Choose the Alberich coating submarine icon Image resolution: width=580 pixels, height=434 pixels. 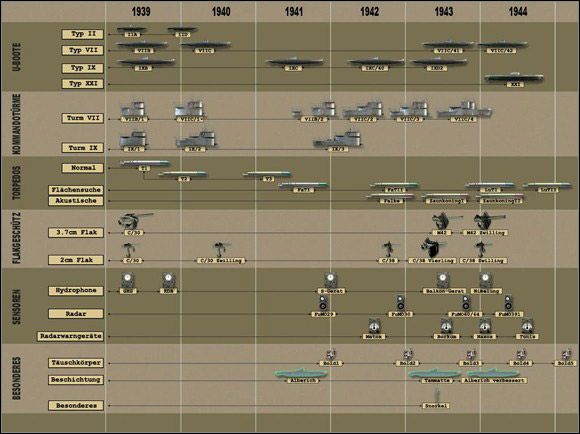[301, 373]
